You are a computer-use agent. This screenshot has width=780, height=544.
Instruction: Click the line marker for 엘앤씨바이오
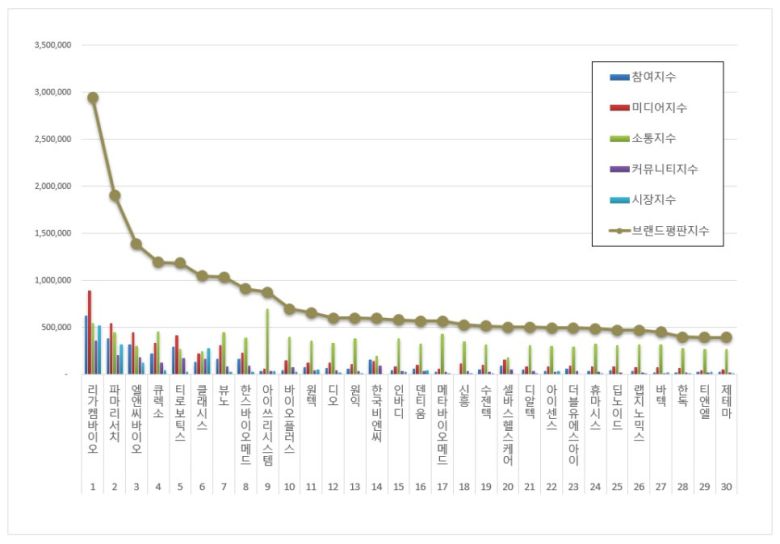[136, 243]
